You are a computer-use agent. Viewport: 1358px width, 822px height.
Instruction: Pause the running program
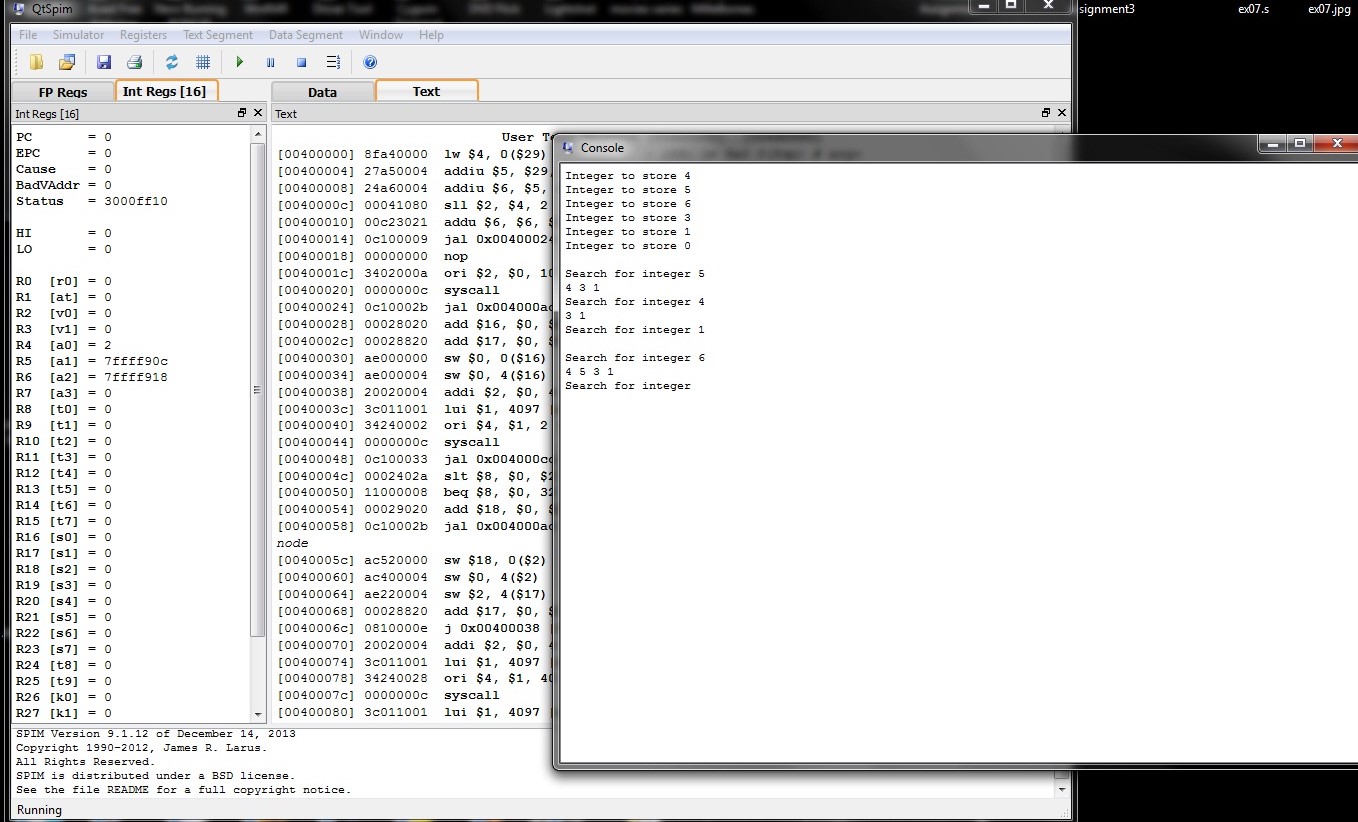[x=270, y=62]
